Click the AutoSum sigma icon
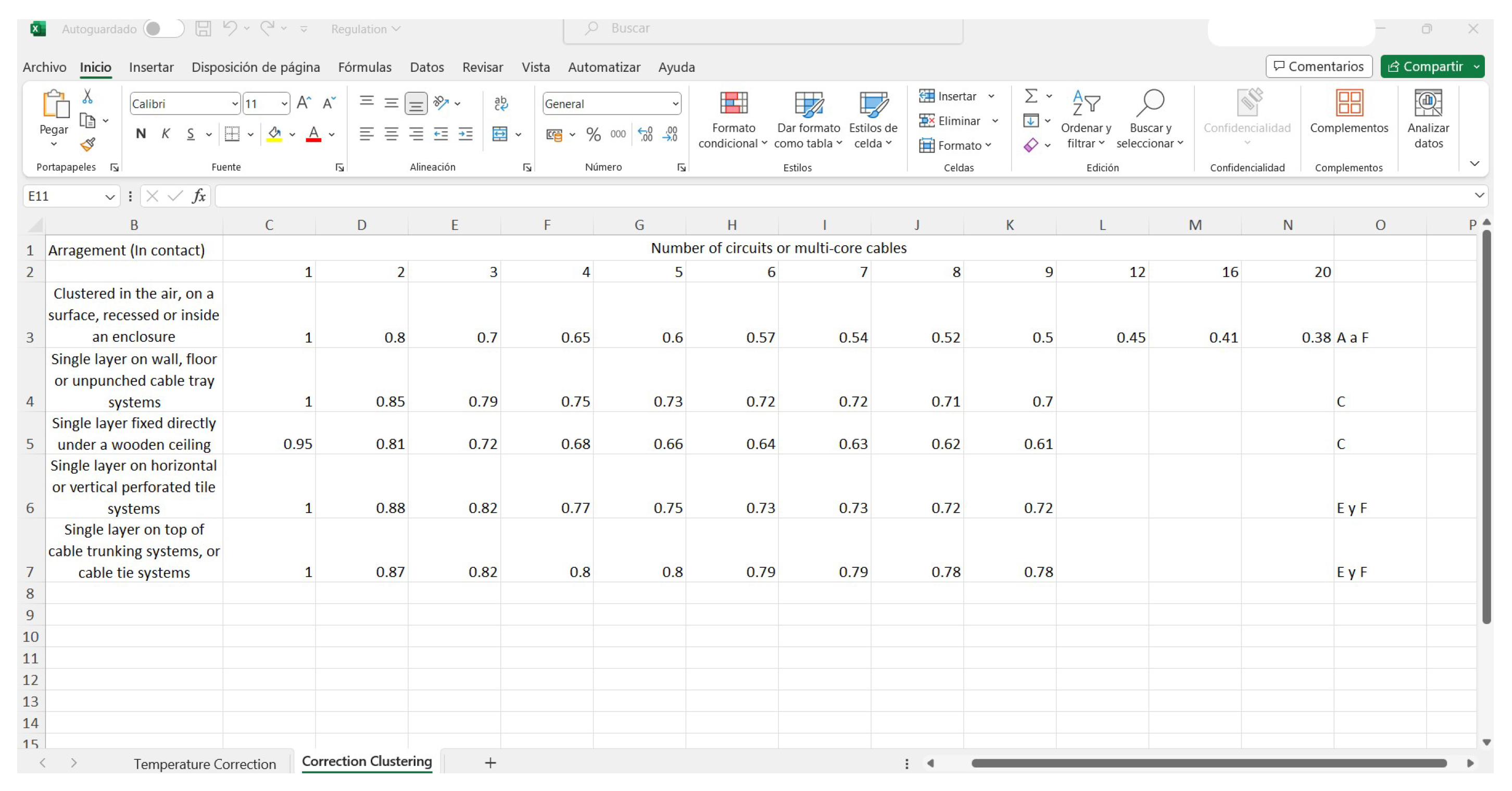1512x791 pixels. 1031,96
